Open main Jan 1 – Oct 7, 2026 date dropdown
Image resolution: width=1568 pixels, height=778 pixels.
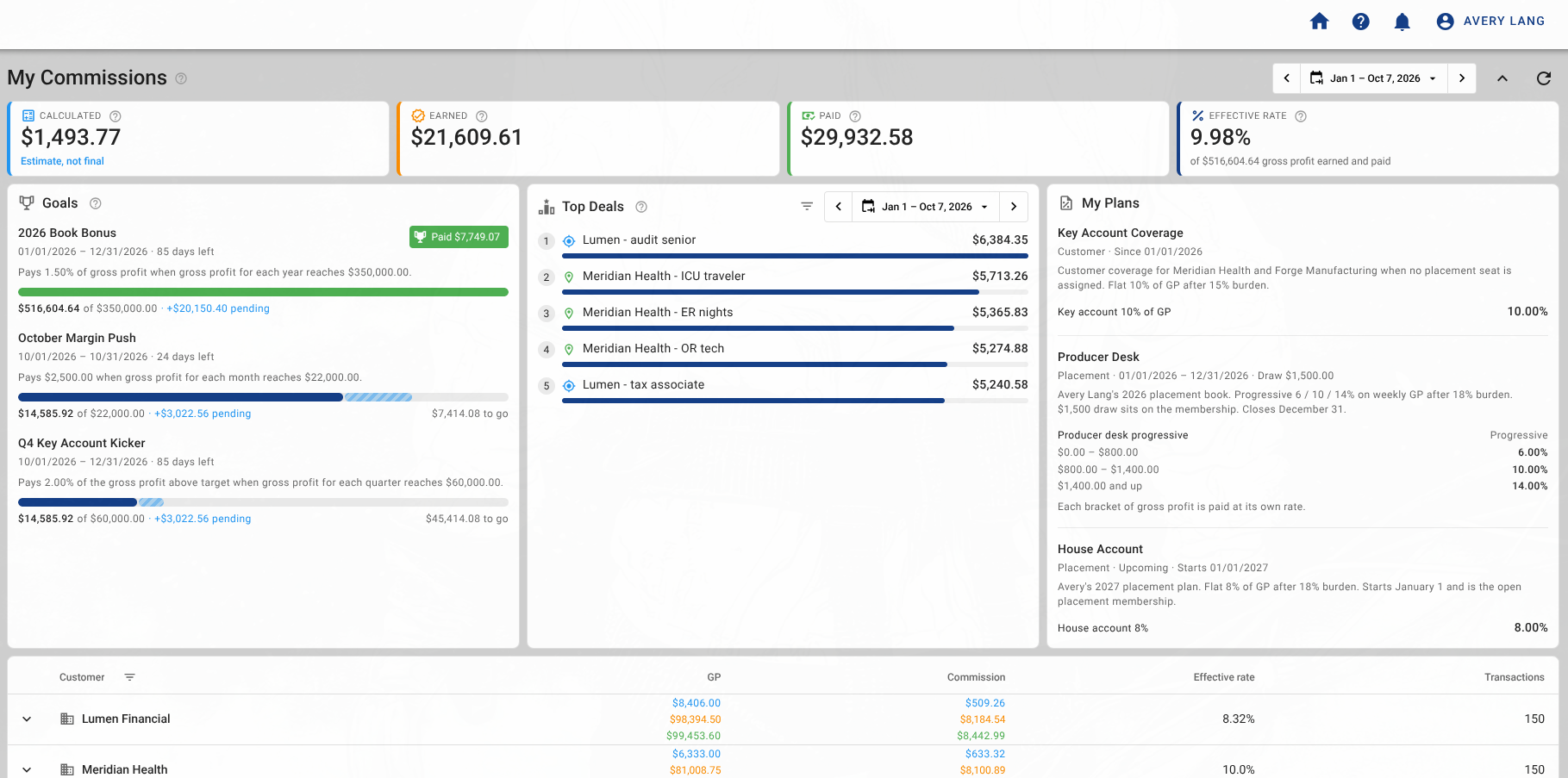point(1374,78)
